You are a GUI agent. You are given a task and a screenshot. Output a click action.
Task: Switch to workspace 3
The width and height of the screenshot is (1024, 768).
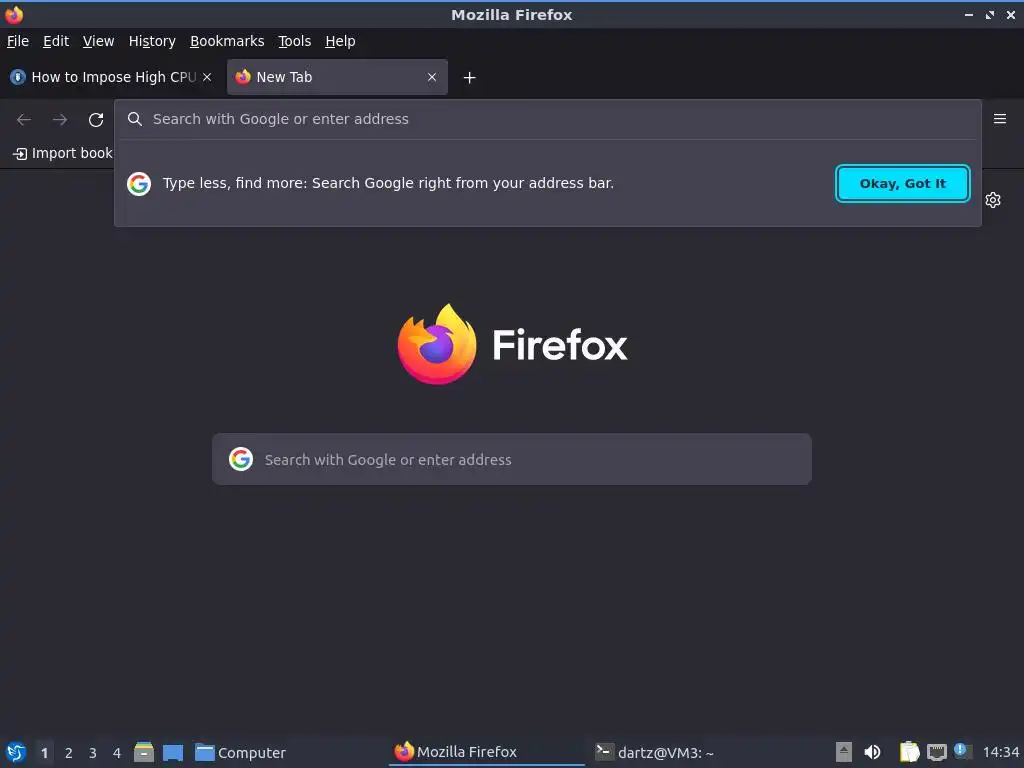coord(93,753)
